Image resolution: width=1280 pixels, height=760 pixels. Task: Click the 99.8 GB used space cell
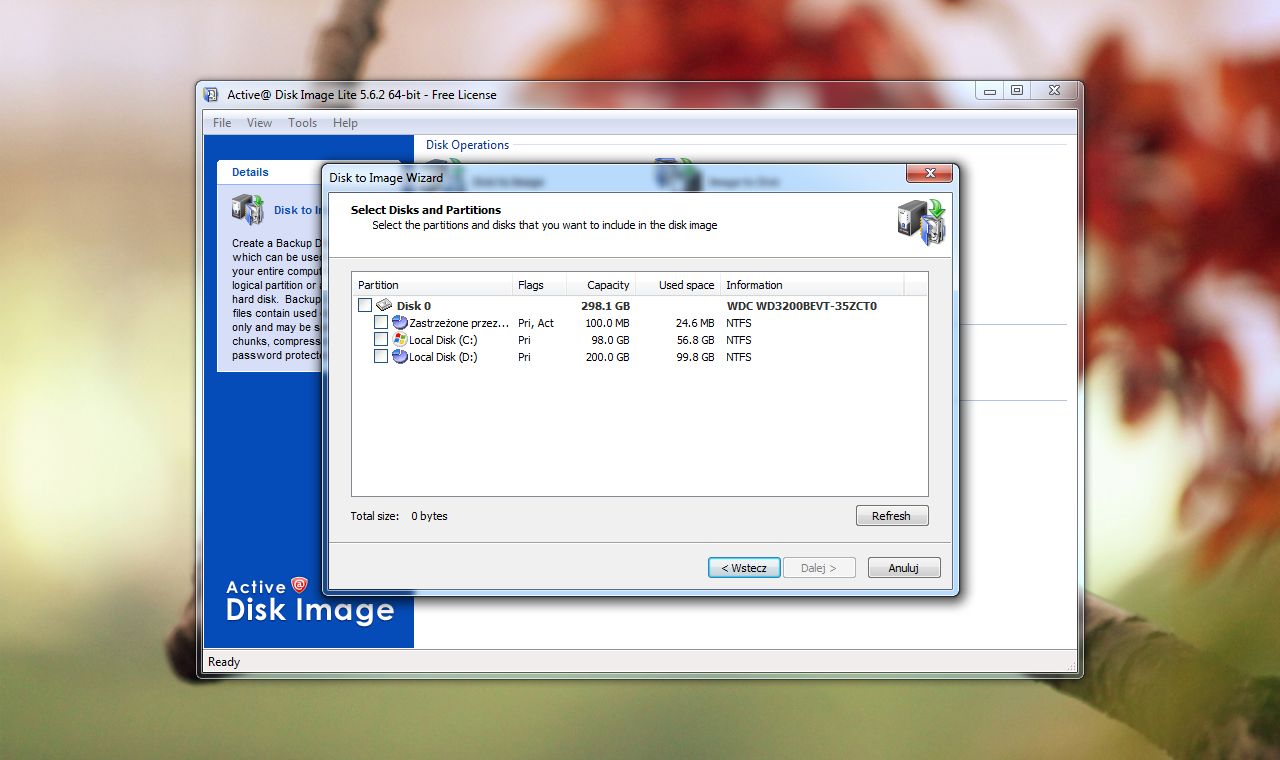pos(695,357)
